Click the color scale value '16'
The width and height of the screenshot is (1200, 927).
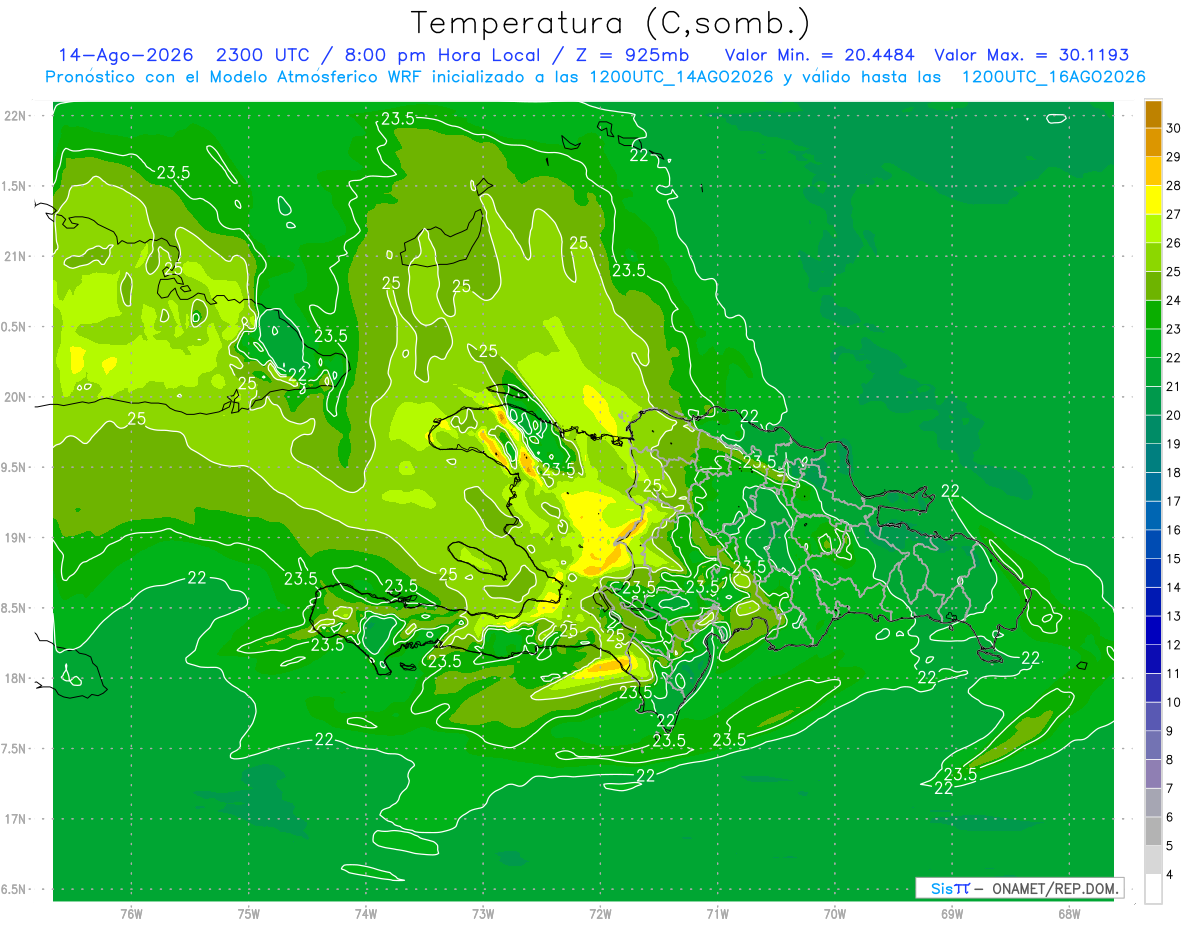(x=1174, y=530)
